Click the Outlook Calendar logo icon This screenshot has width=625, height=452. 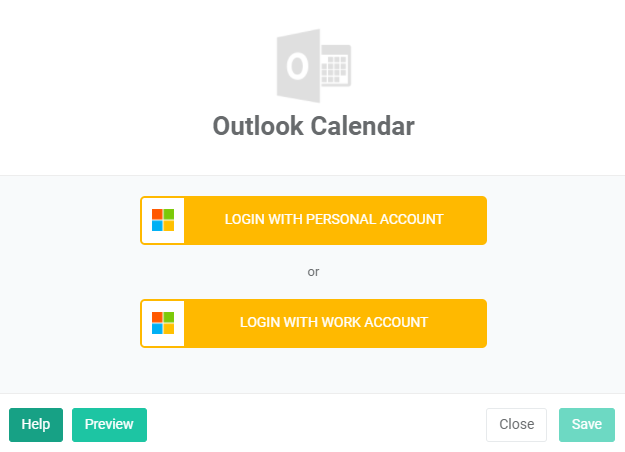point(312,66)
